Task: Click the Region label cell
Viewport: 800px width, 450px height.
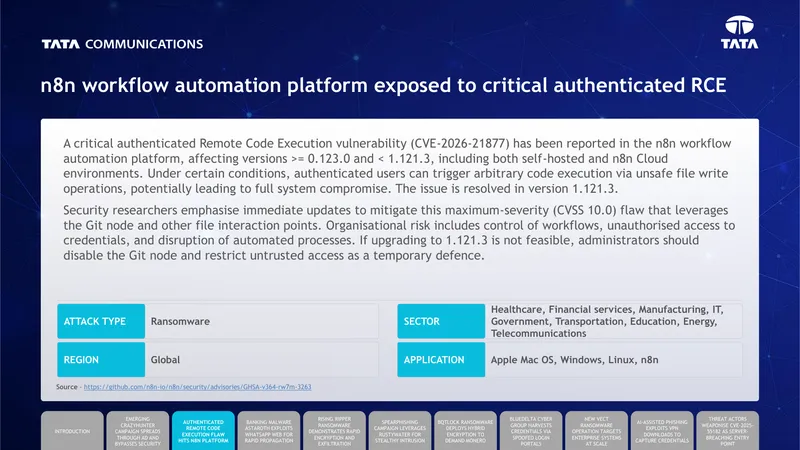Action: click(101, 360)
